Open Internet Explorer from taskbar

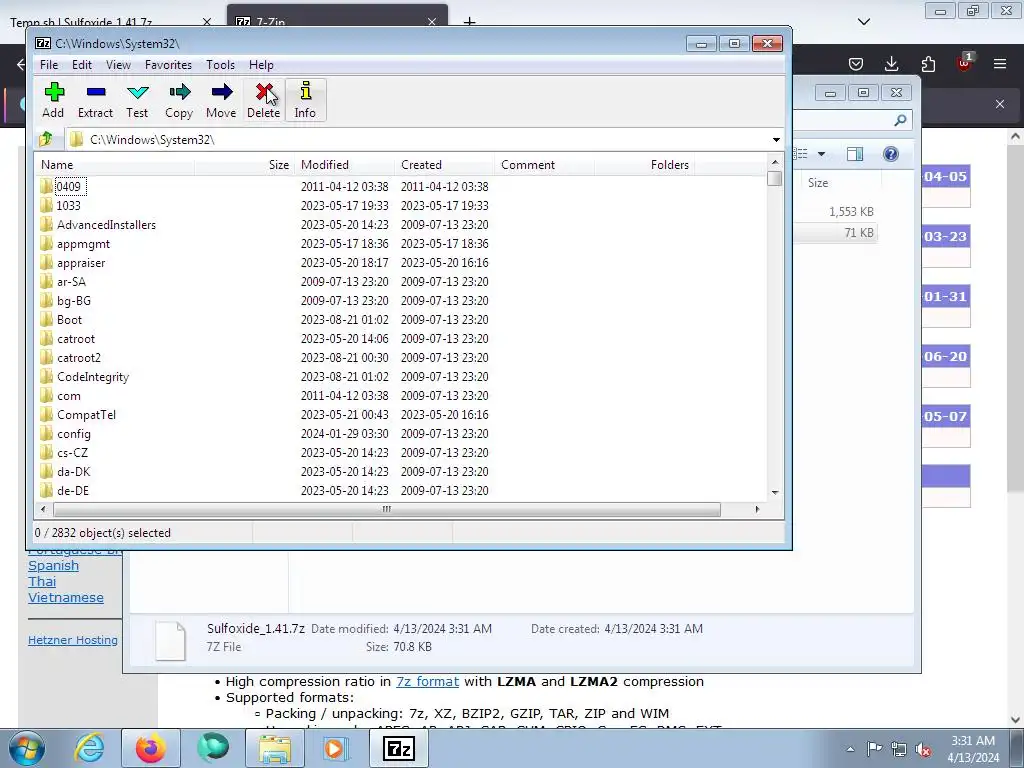pos(89,748)
